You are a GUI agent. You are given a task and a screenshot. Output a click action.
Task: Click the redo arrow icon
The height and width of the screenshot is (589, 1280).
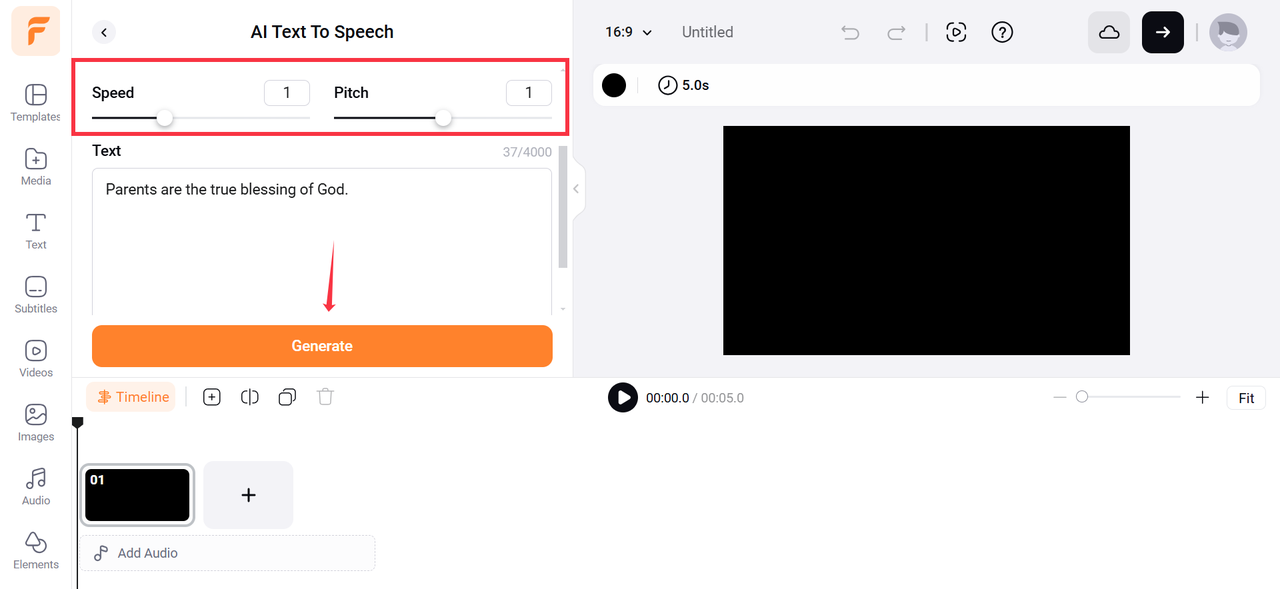896,32
